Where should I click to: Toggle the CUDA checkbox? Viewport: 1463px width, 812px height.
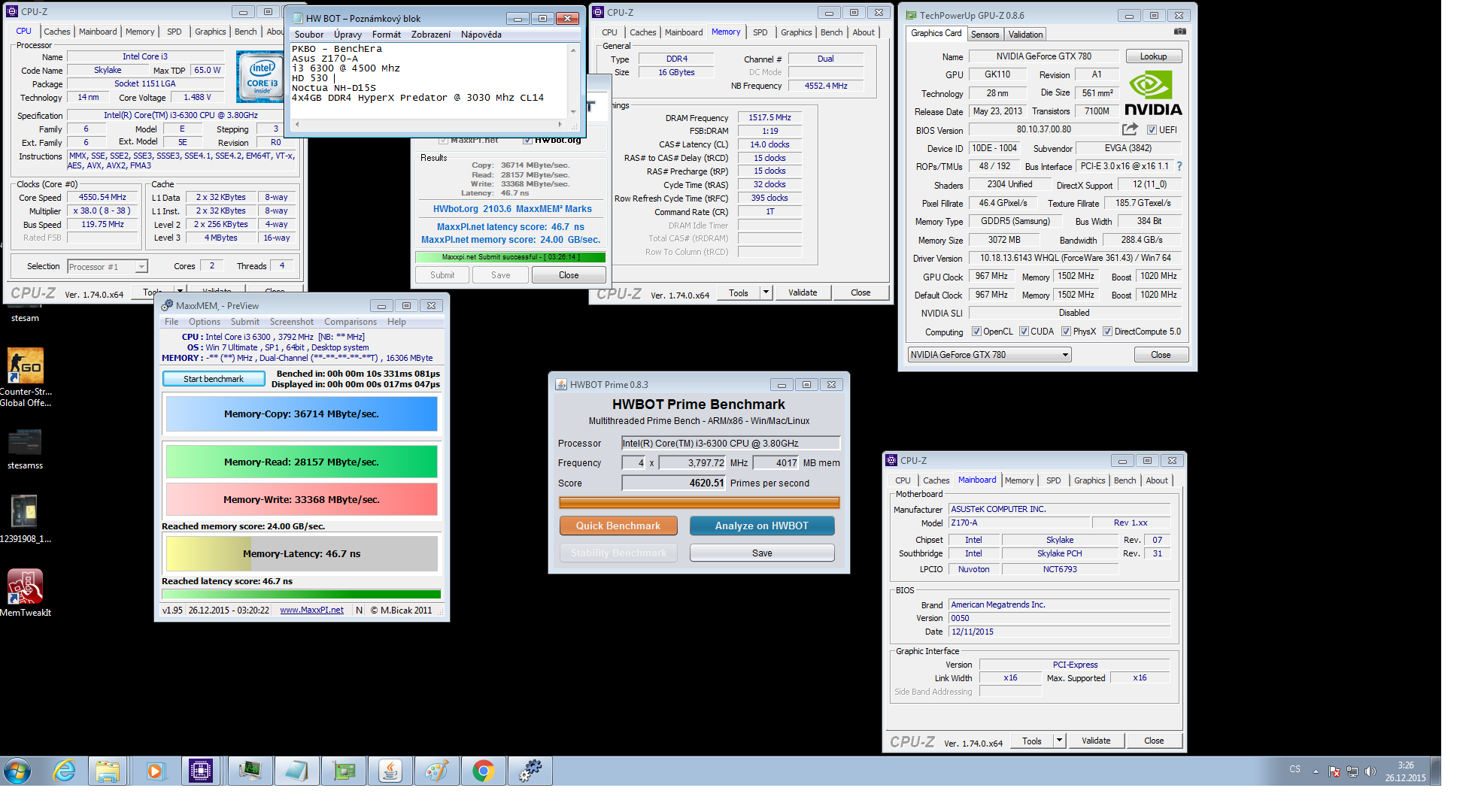[x=1024, y=332]
